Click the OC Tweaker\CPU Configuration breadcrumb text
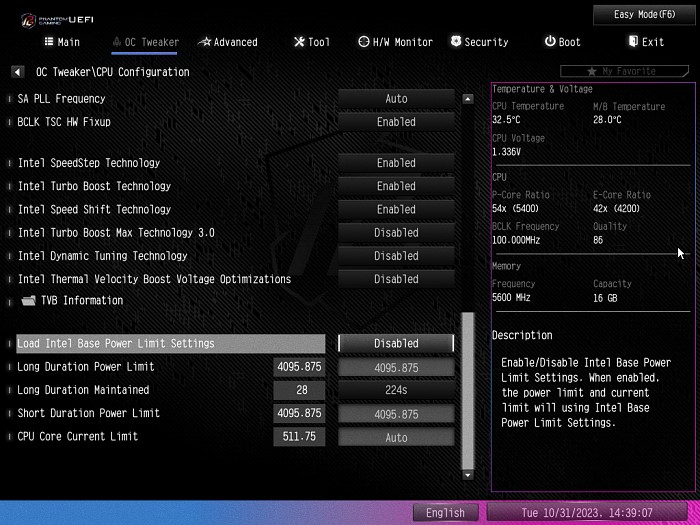 (112, 72)
